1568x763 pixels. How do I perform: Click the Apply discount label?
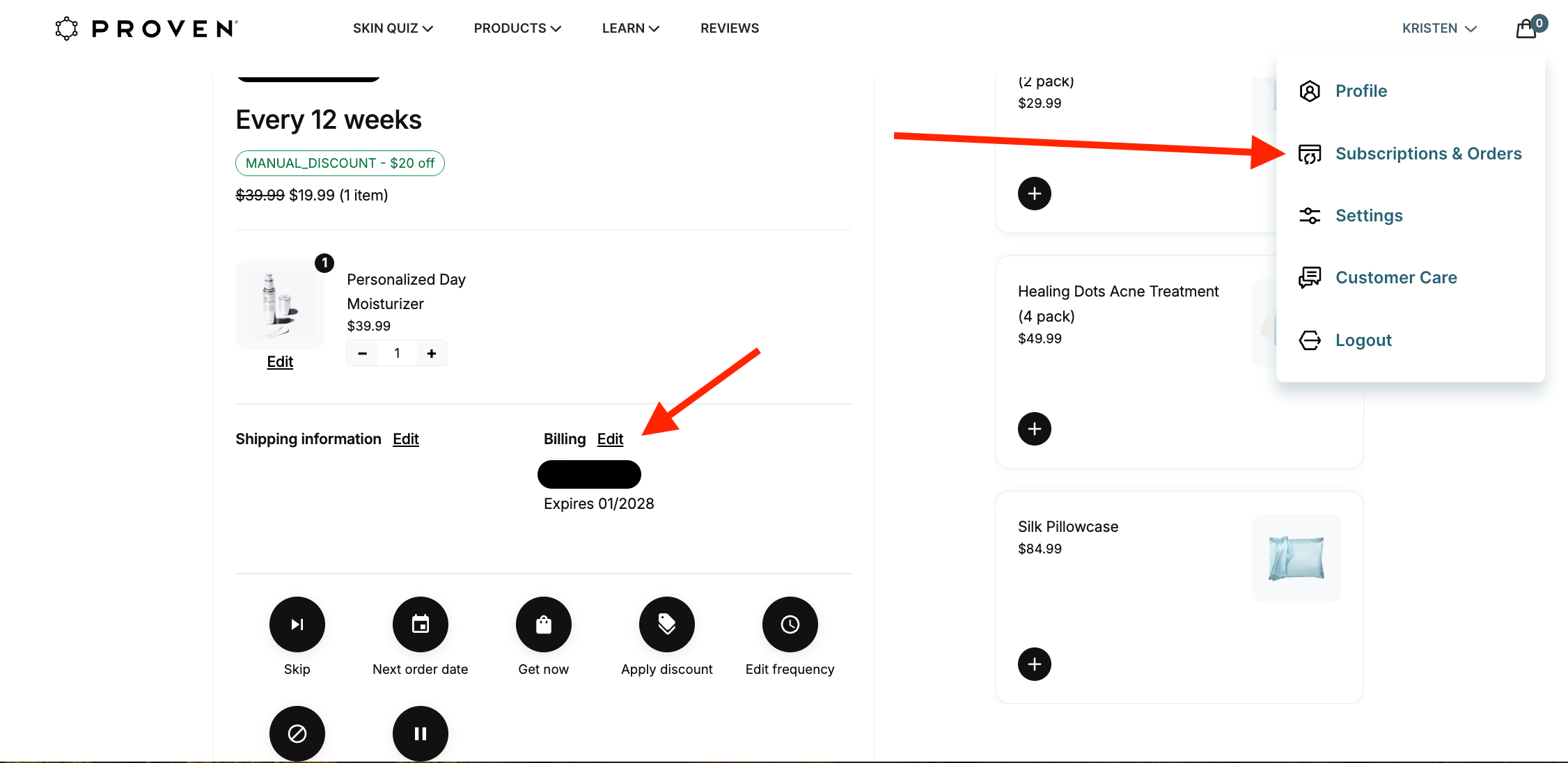667,670
